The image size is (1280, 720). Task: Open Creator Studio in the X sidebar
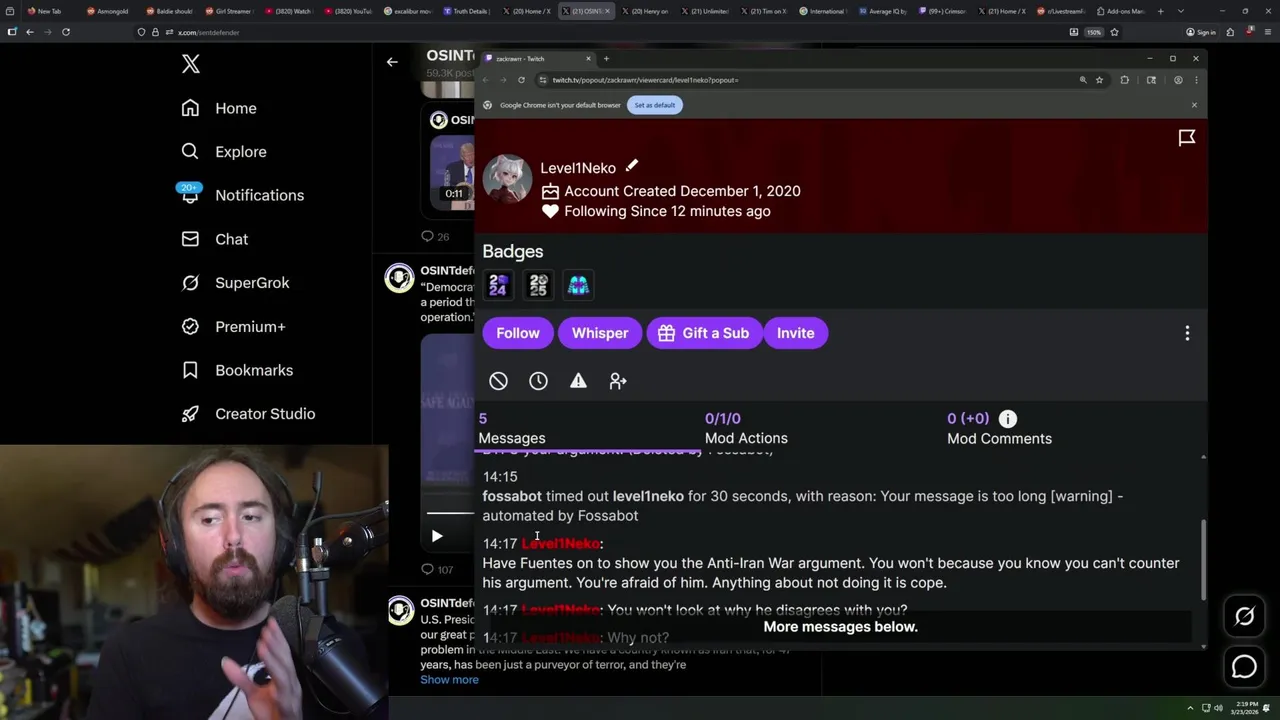[x=249, y=414]
